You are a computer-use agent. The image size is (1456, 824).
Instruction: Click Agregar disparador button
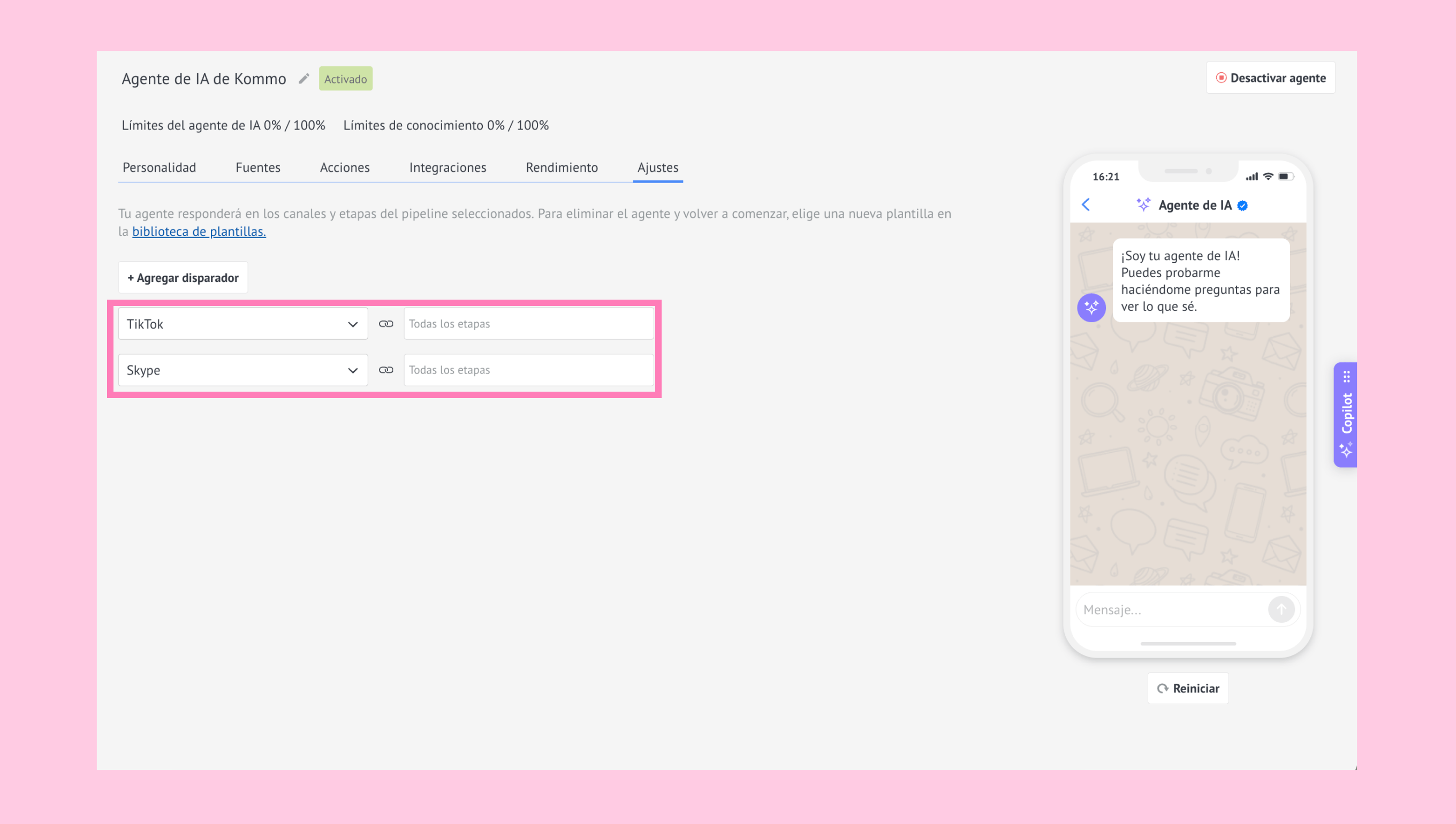coord(183,278)
